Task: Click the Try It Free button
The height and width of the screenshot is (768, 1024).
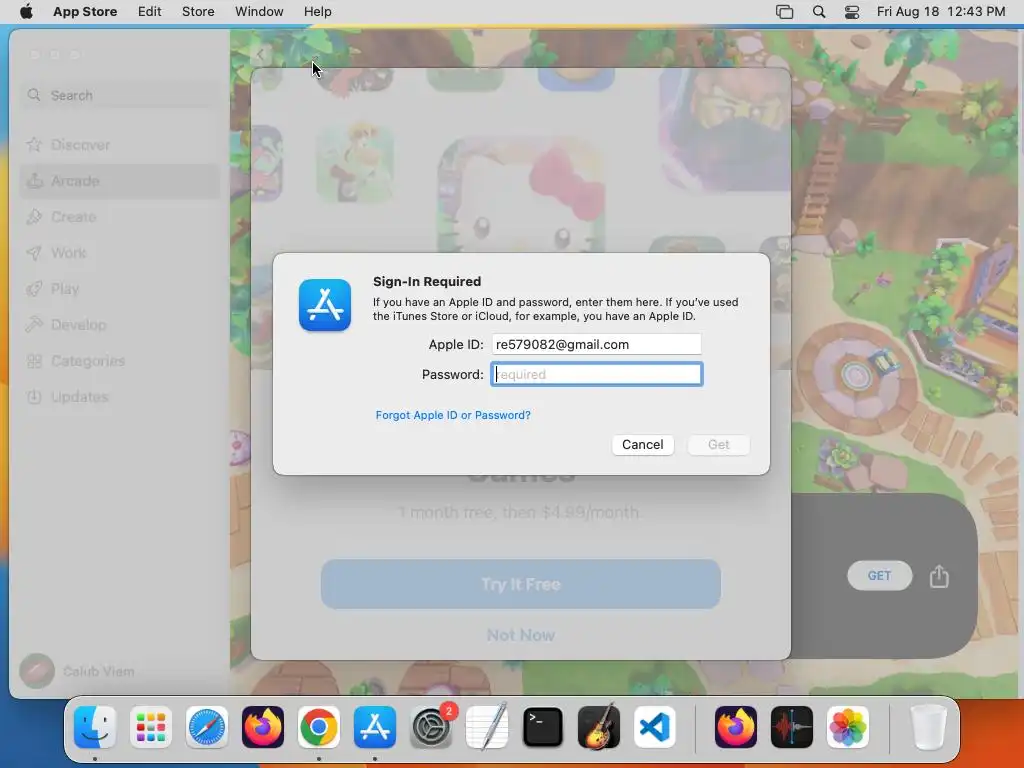Action: point(520,584)
